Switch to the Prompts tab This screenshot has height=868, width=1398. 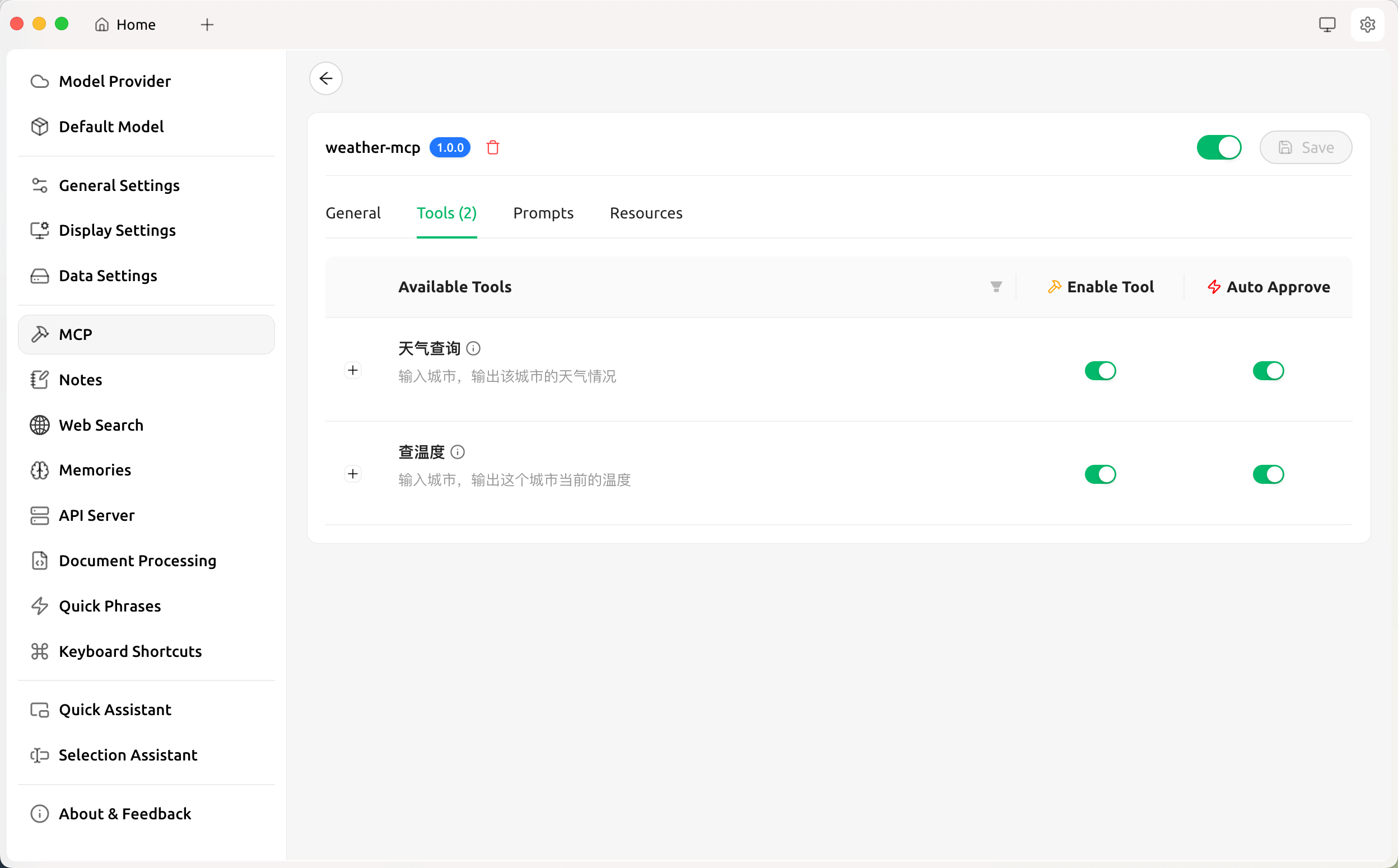coord(543,213)
